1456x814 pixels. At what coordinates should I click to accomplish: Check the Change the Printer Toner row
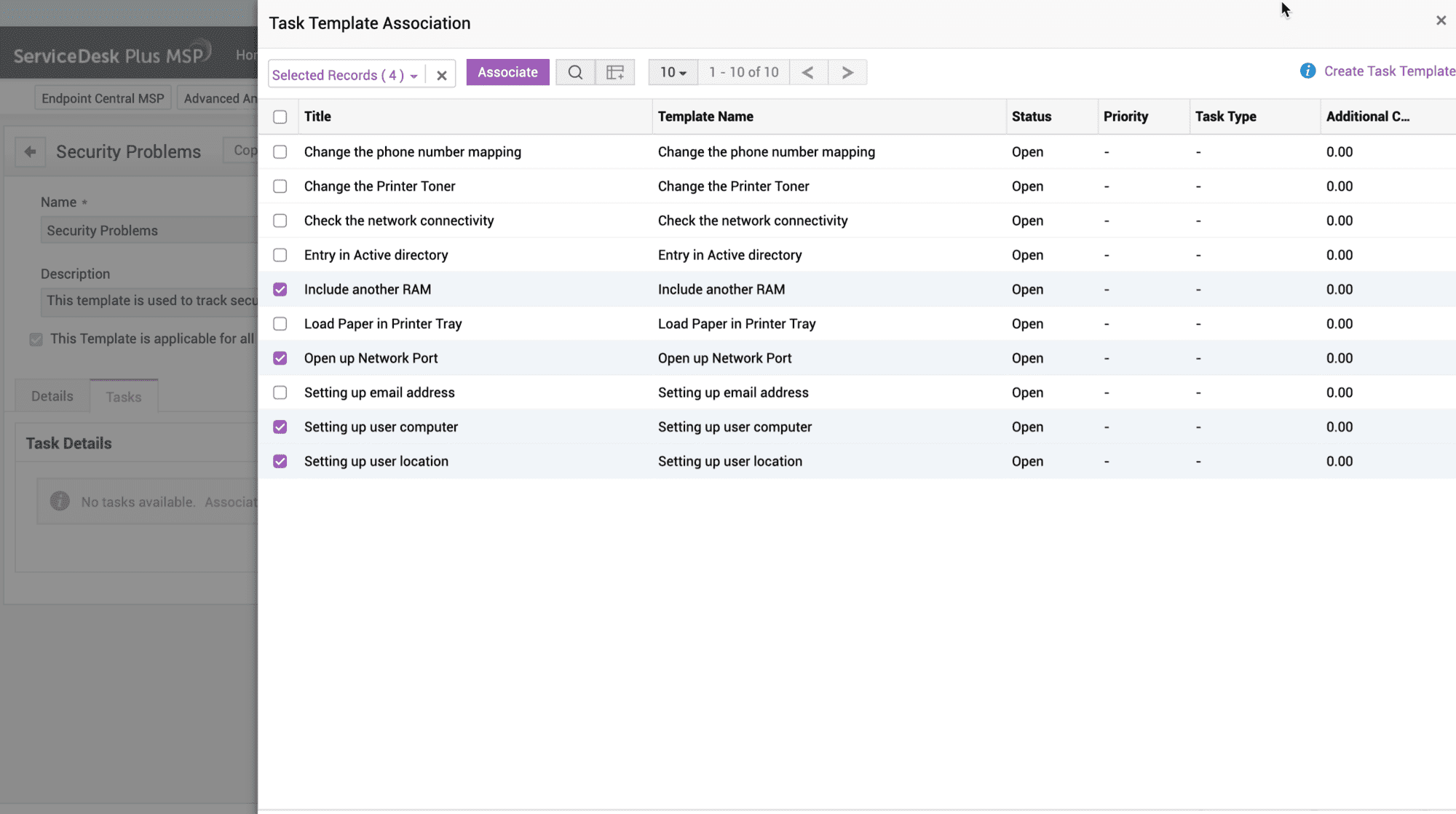coord(280,186)
